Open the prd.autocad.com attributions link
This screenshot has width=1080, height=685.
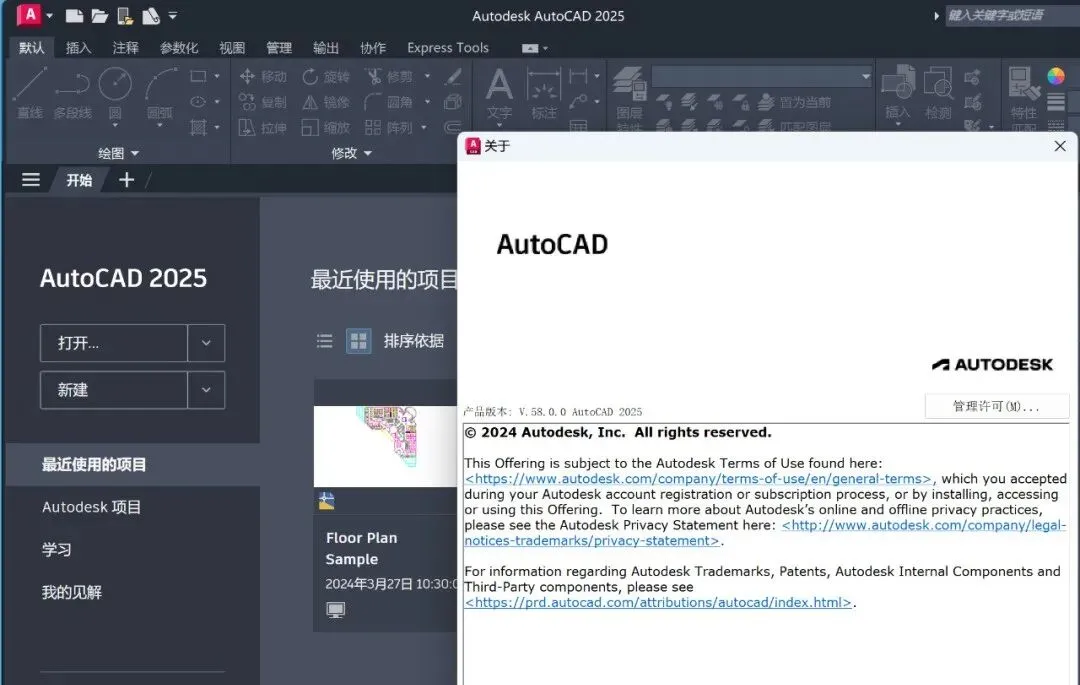pyautogui.click(x=658, y=602)
